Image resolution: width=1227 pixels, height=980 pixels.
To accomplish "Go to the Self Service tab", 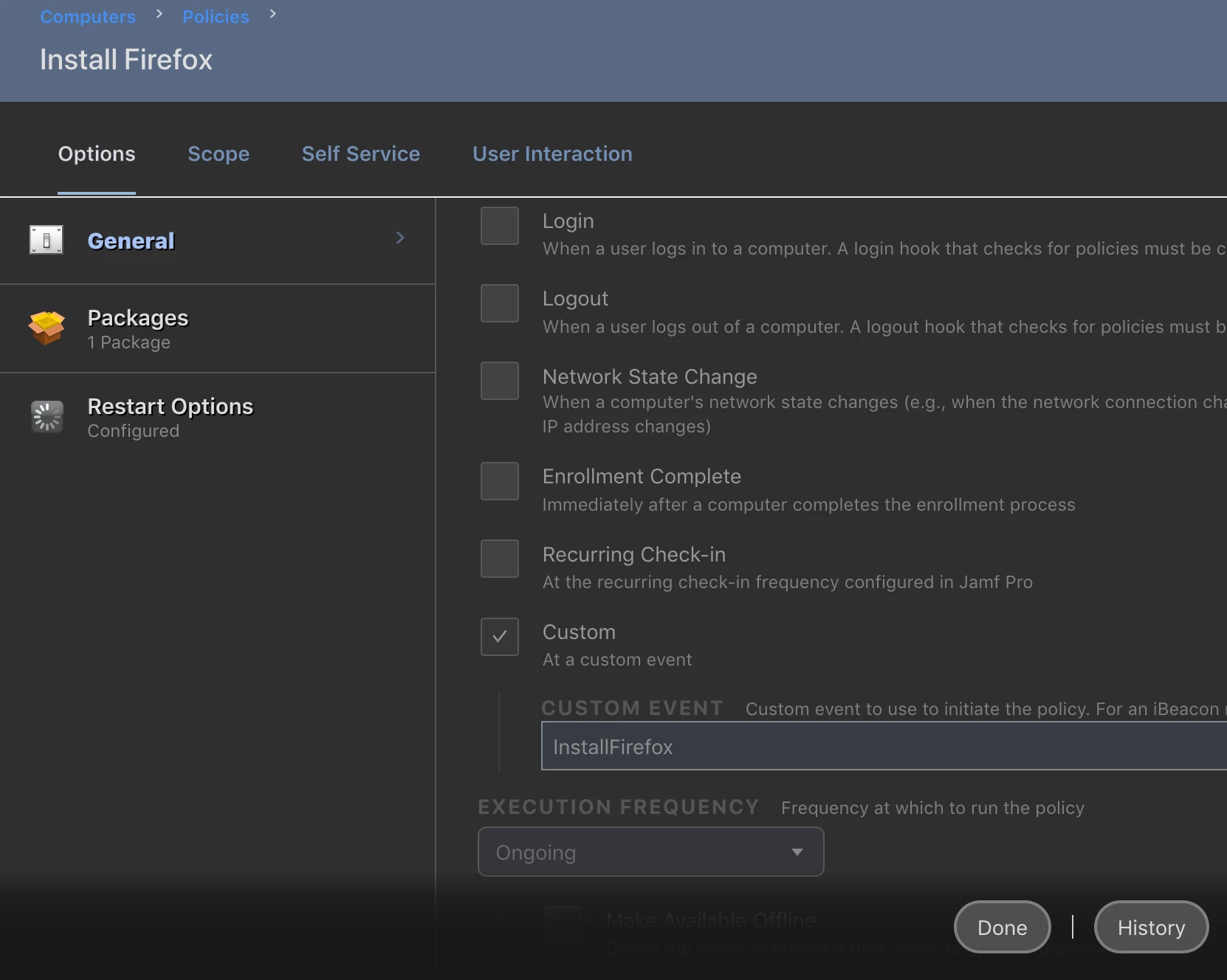I will click(x=361, y=153).
